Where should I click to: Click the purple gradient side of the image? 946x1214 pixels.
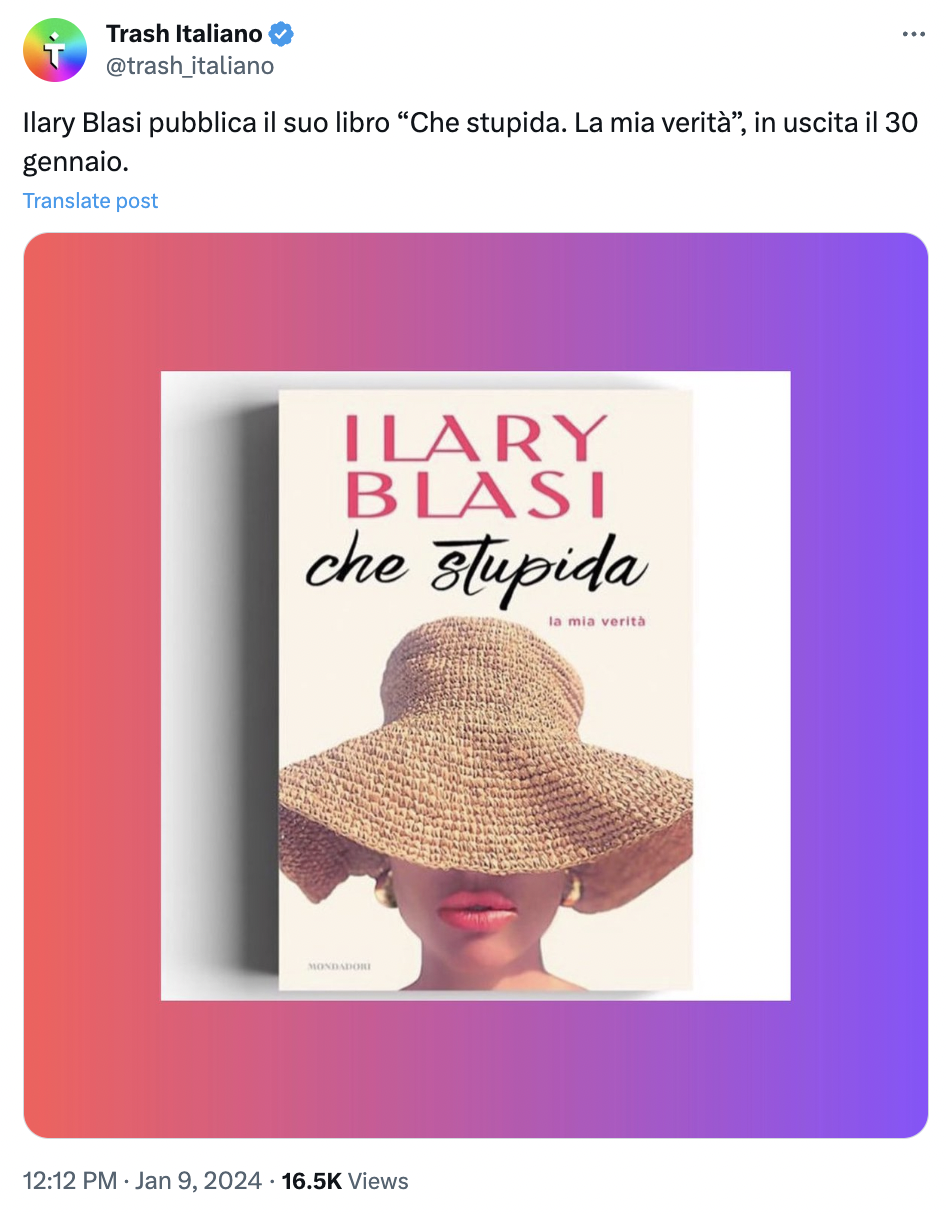click(858, 686)
